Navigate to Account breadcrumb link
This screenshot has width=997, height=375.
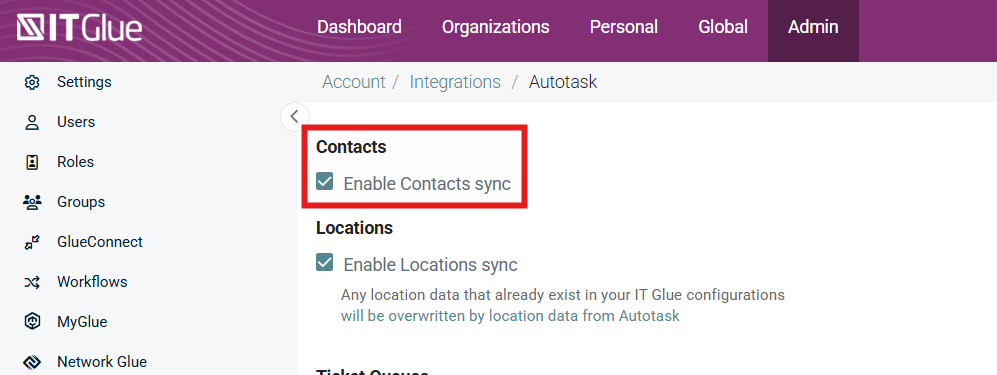point(354,82)
